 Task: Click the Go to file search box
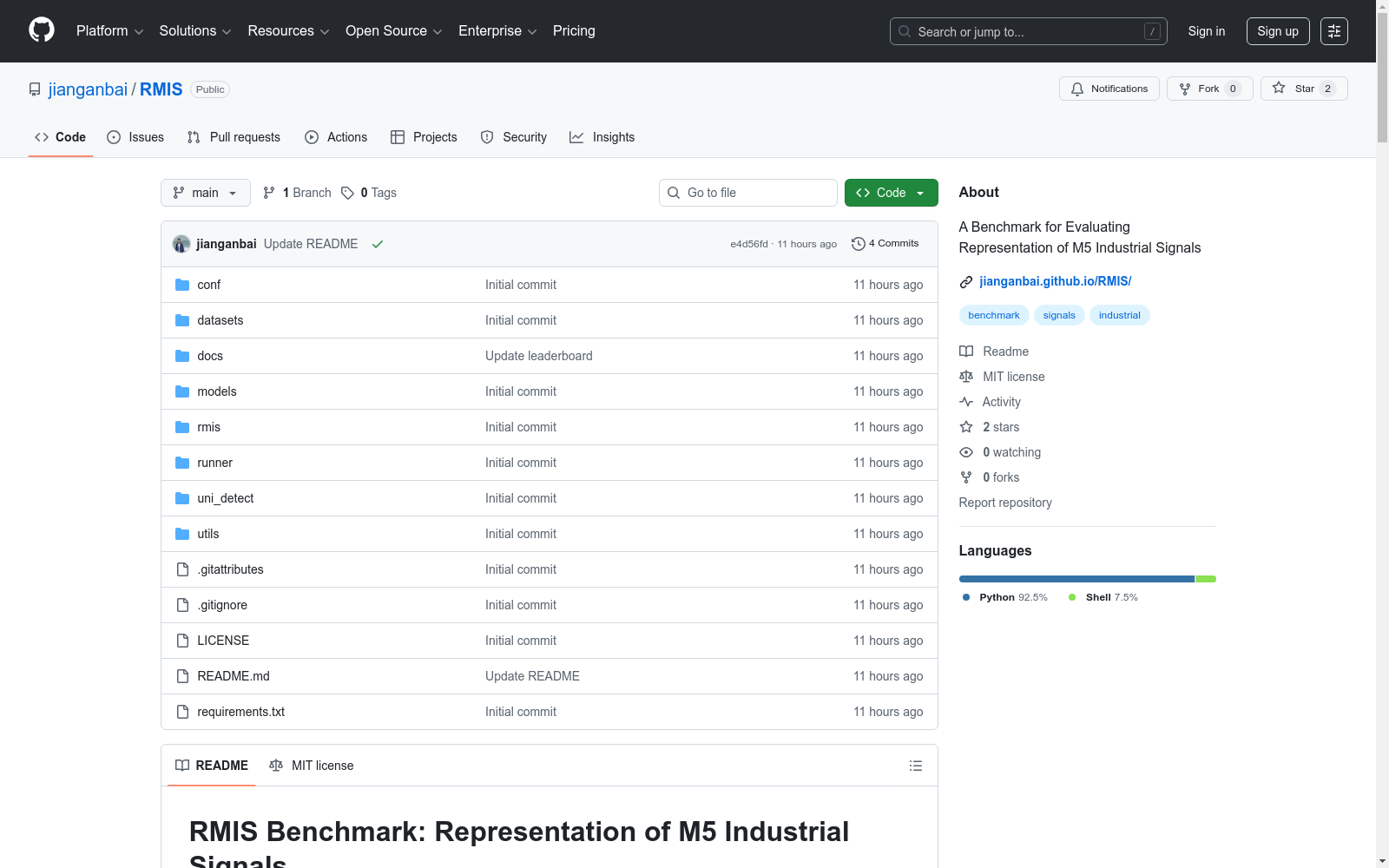tap(748, 193)
